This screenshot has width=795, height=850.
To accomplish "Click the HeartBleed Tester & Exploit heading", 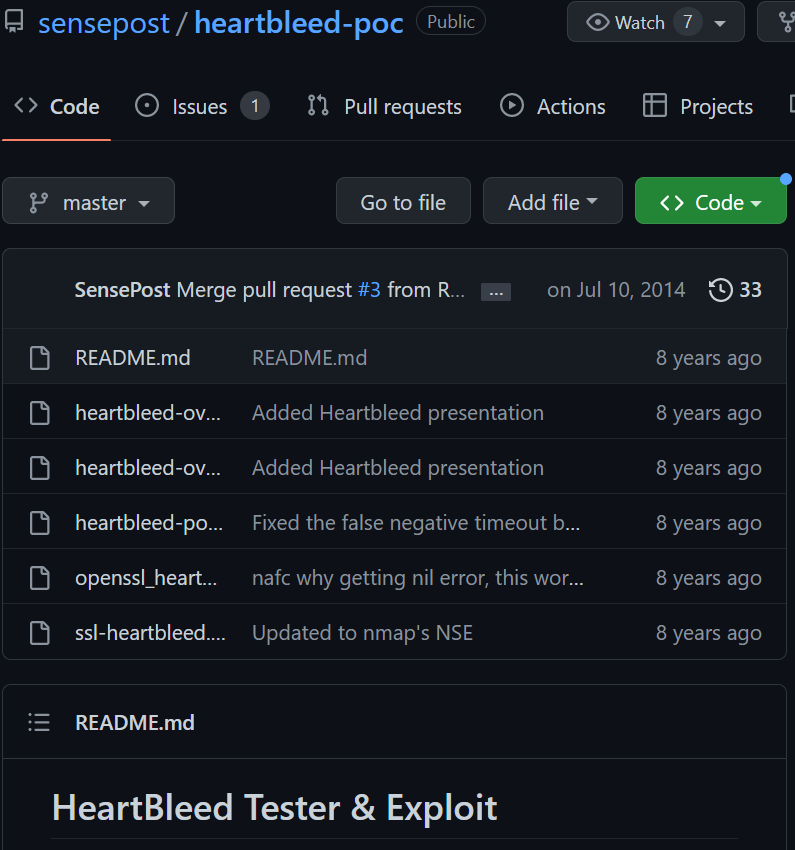I will click(275, 808).
